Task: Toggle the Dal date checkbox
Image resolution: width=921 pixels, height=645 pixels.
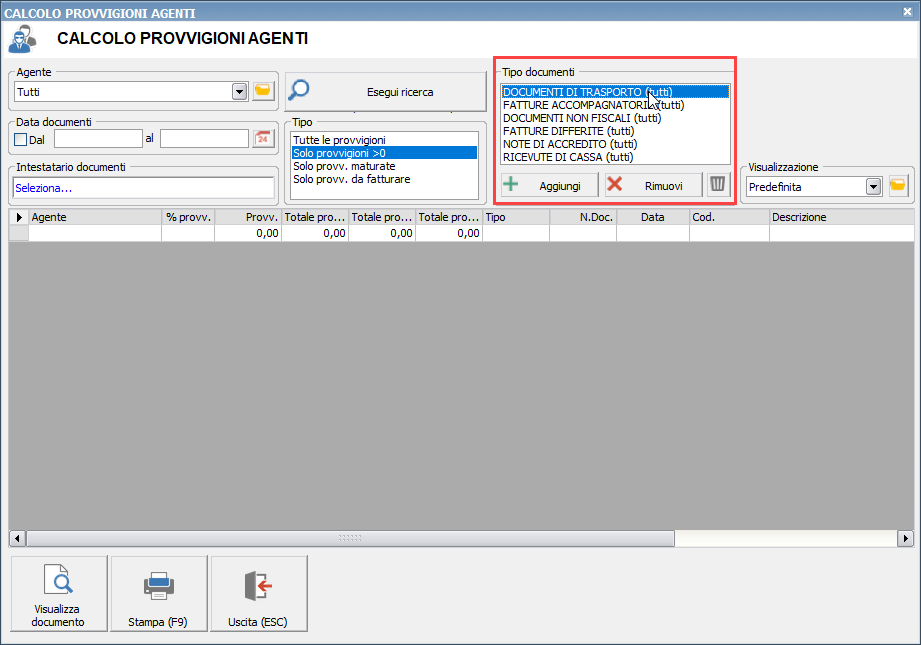Action: point(21,140)
